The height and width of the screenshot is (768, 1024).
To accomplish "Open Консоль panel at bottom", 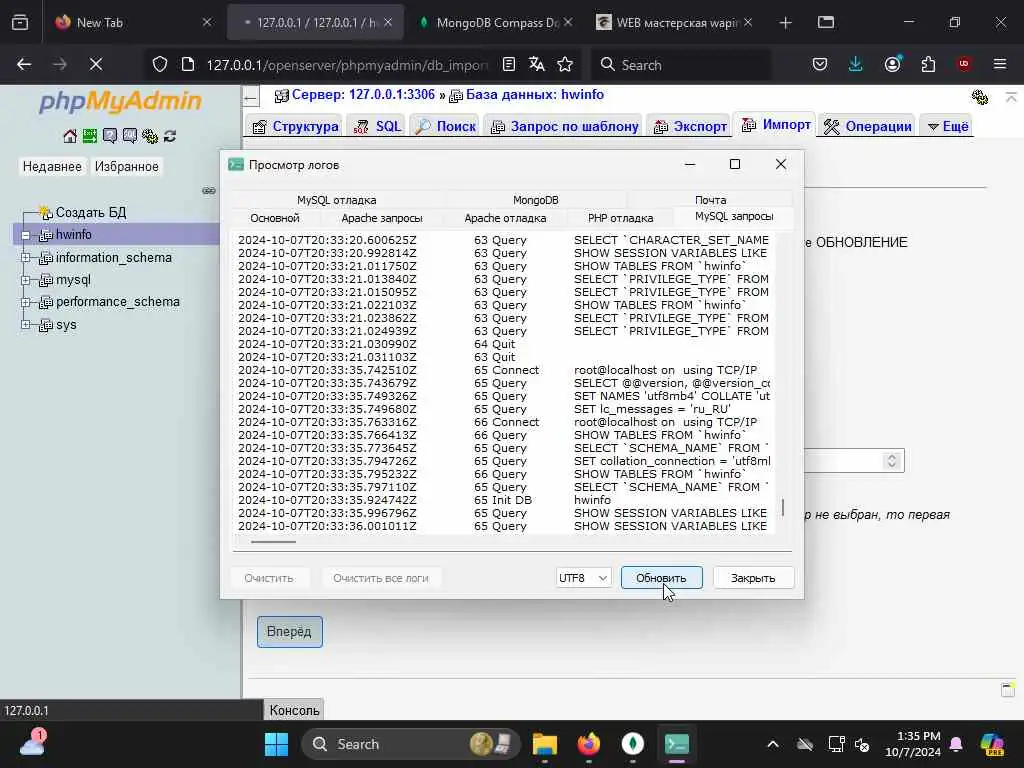I will tap(294, 710).
